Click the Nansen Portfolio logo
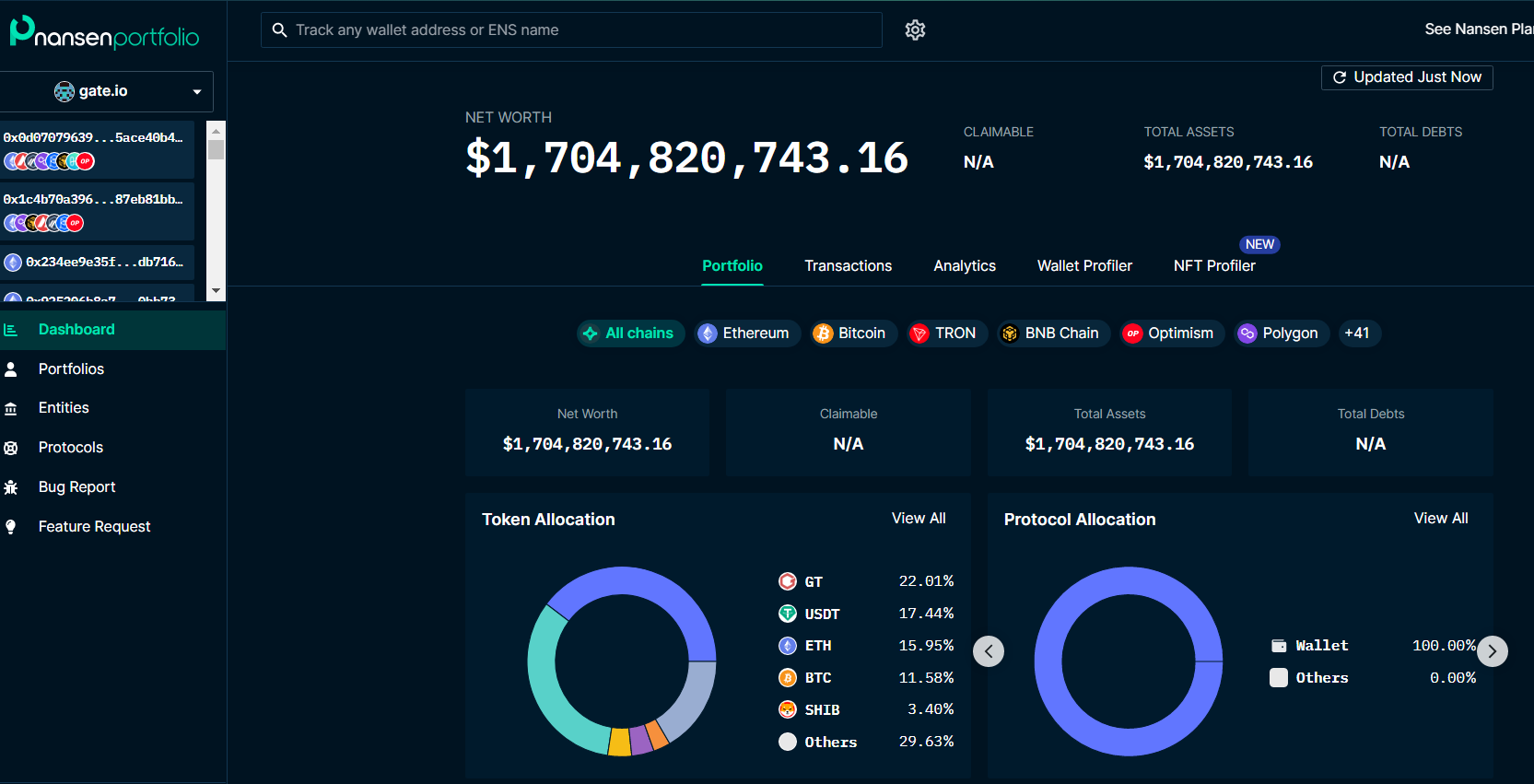1534x784 pixels. 104,33
